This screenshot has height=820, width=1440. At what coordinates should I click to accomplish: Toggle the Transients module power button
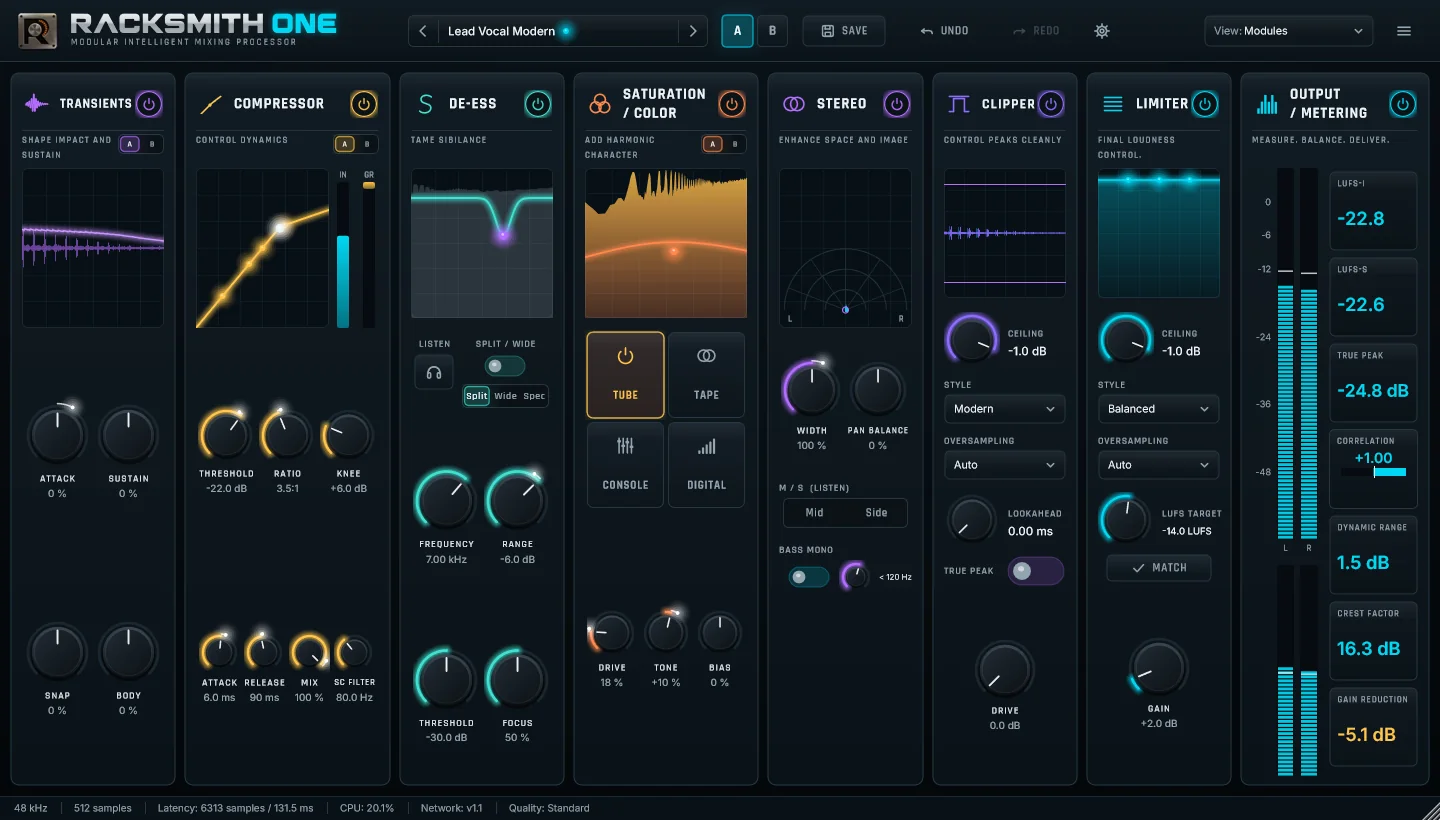coord(149,103)
